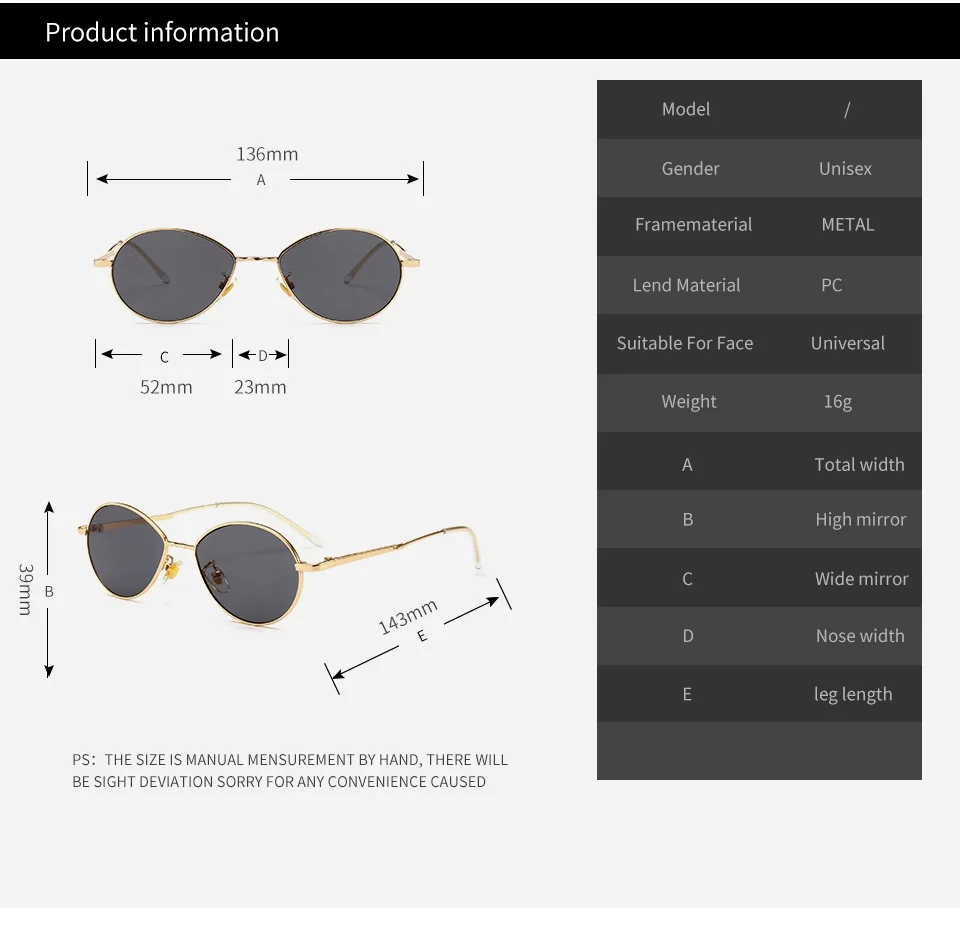This screenshot has width=960, height=932.
Task: Click the PS manual measurement disclaimer text
Action: (290, 770)
